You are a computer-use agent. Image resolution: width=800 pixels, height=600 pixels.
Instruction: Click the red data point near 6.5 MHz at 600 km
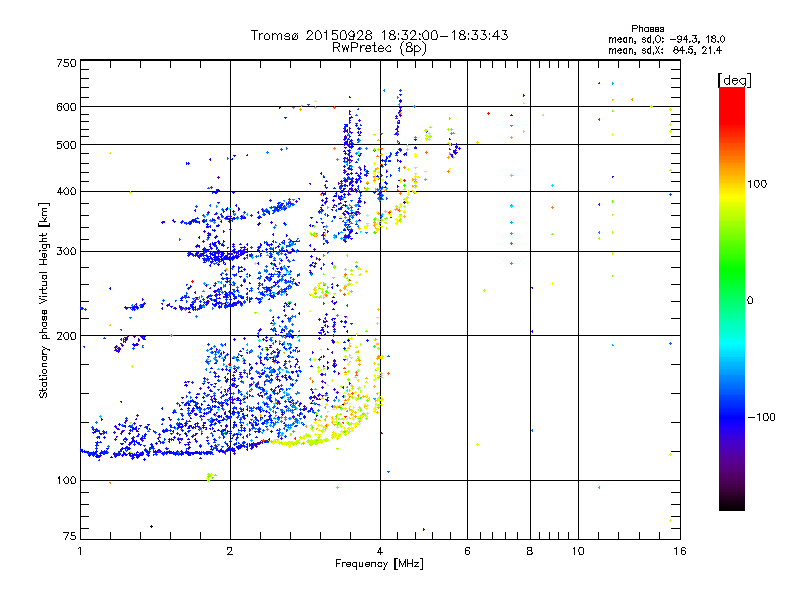click(488, 113)
